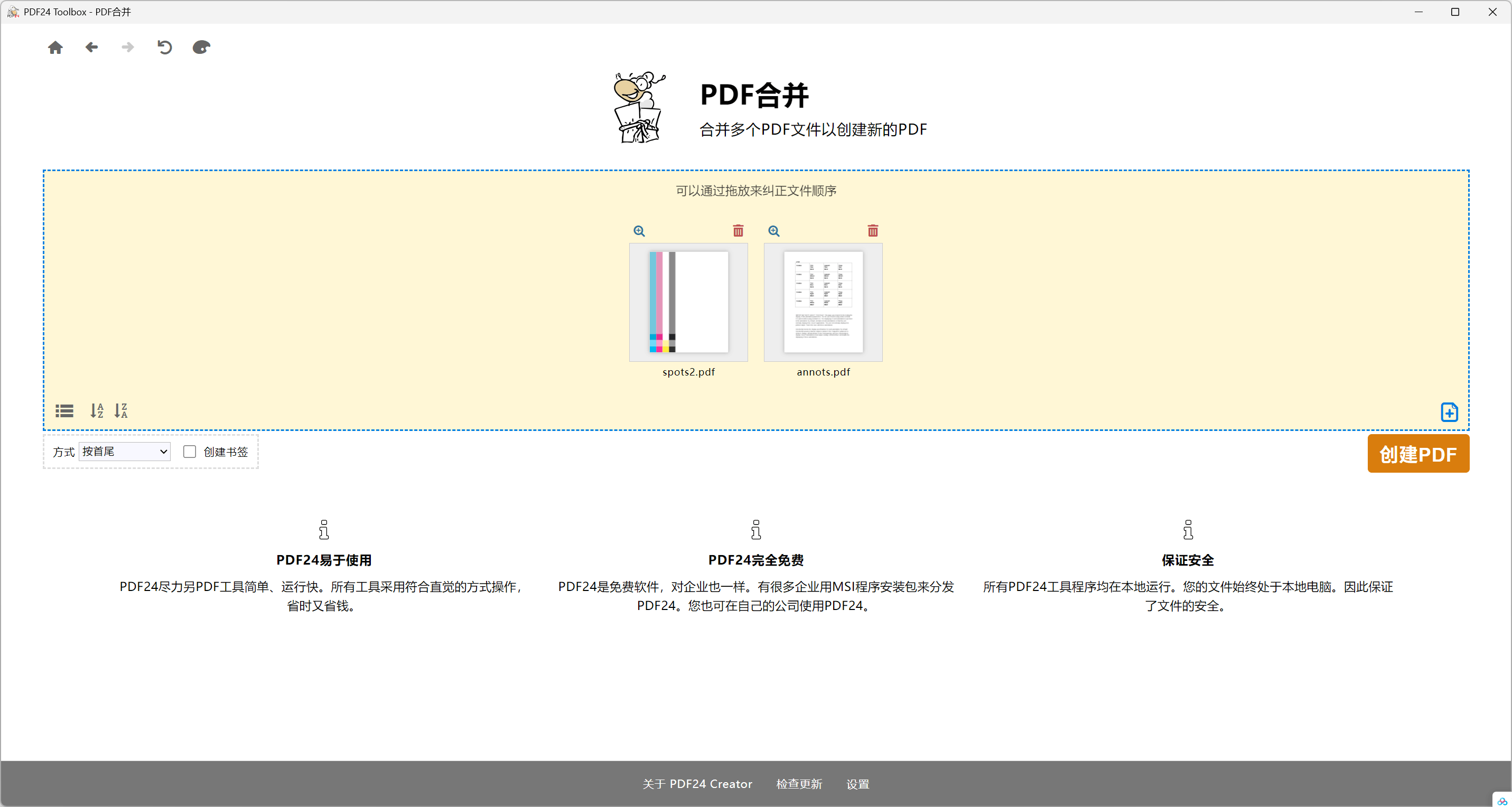Sort files A to Z
The width and height of the screenshot is (1512, 807).
click(97, 411)
